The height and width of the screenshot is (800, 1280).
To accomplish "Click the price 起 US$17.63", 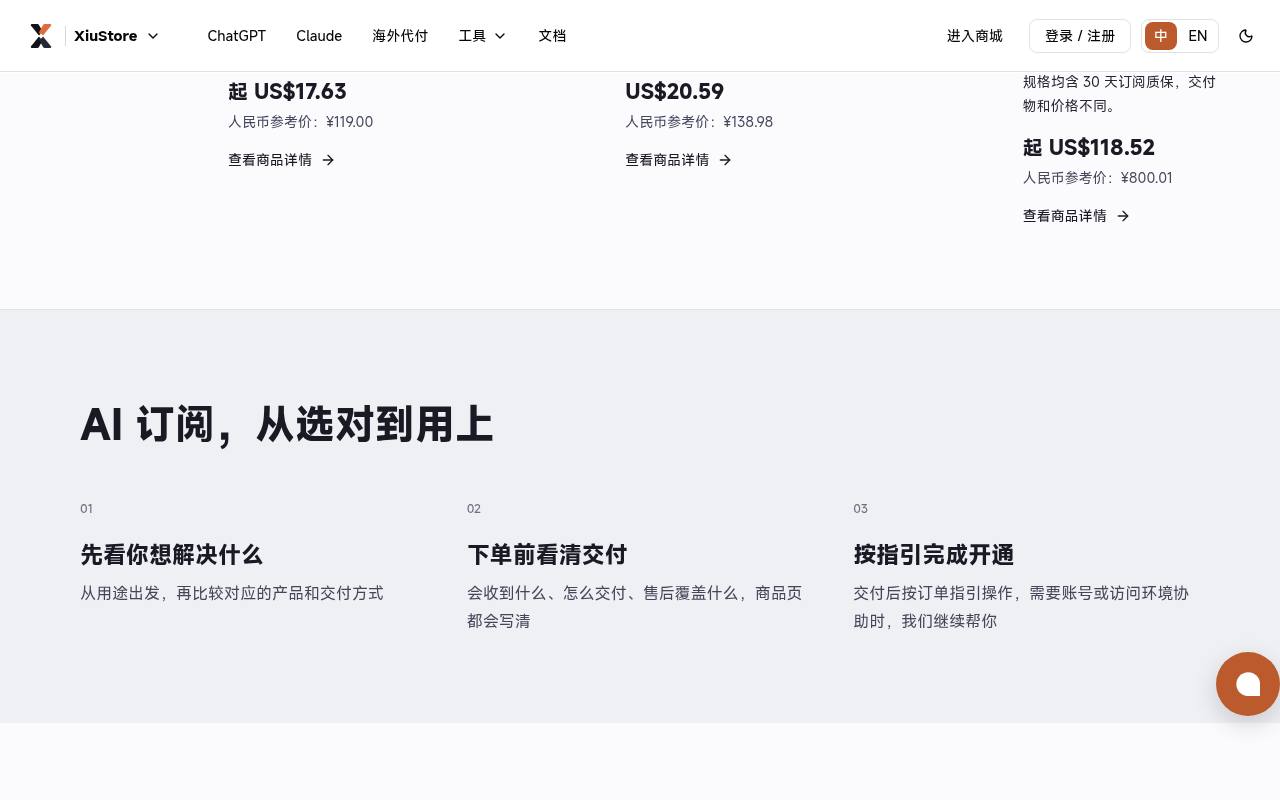I will (287, 92).
